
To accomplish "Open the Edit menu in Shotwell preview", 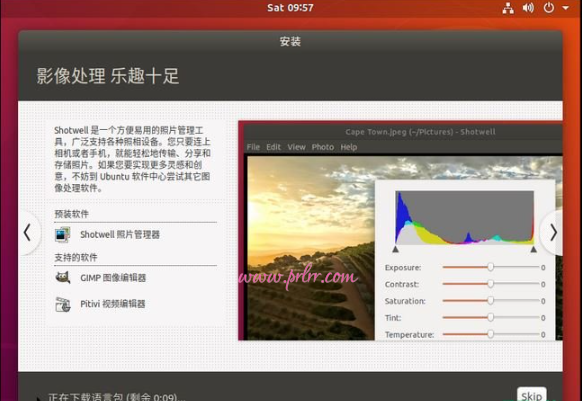I will coord(274,147).
